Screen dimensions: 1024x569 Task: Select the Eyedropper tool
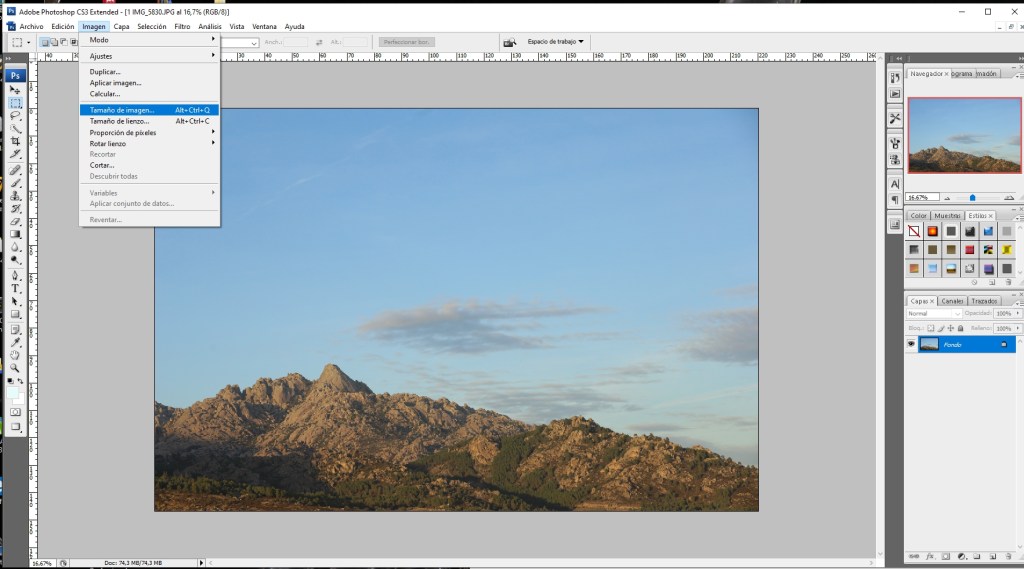point(16,341)
